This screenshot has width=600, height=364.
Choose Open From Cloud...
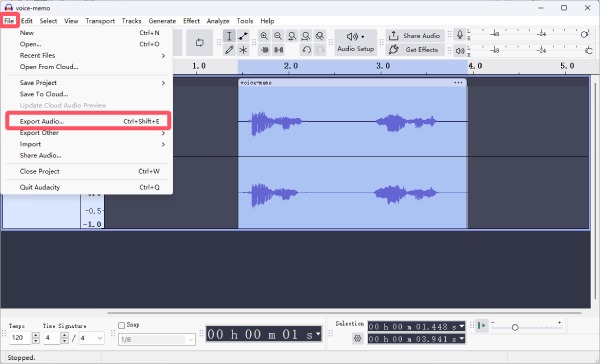click(88, 67)
